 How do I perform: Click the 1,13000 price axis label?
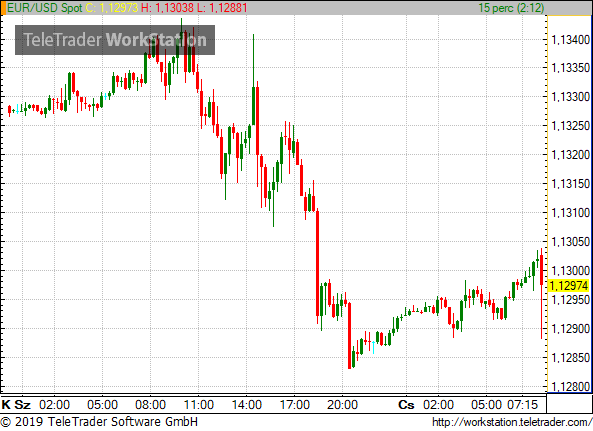click(x=570, y=271)
